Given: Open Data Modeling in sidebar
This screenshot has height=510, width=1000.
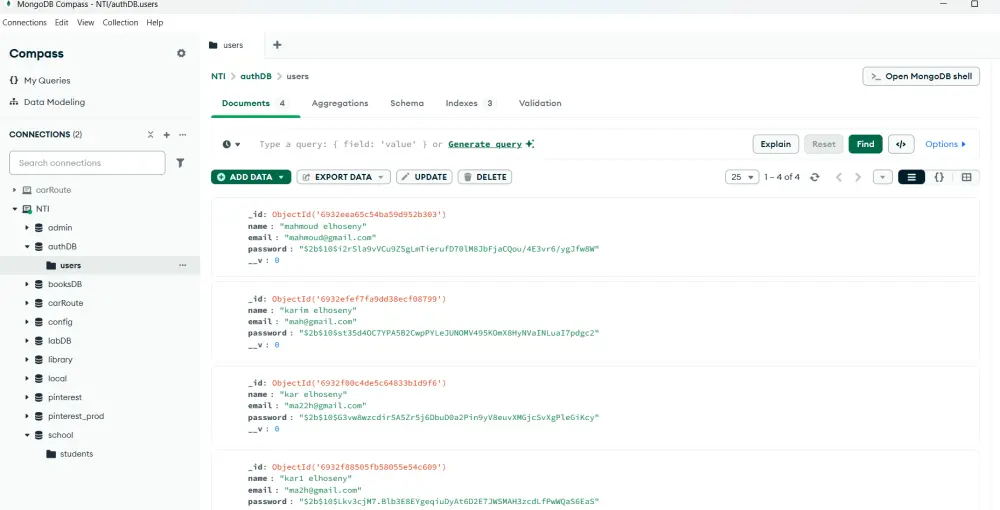Looking at the screenshot, I should click(x=47, y=102).
